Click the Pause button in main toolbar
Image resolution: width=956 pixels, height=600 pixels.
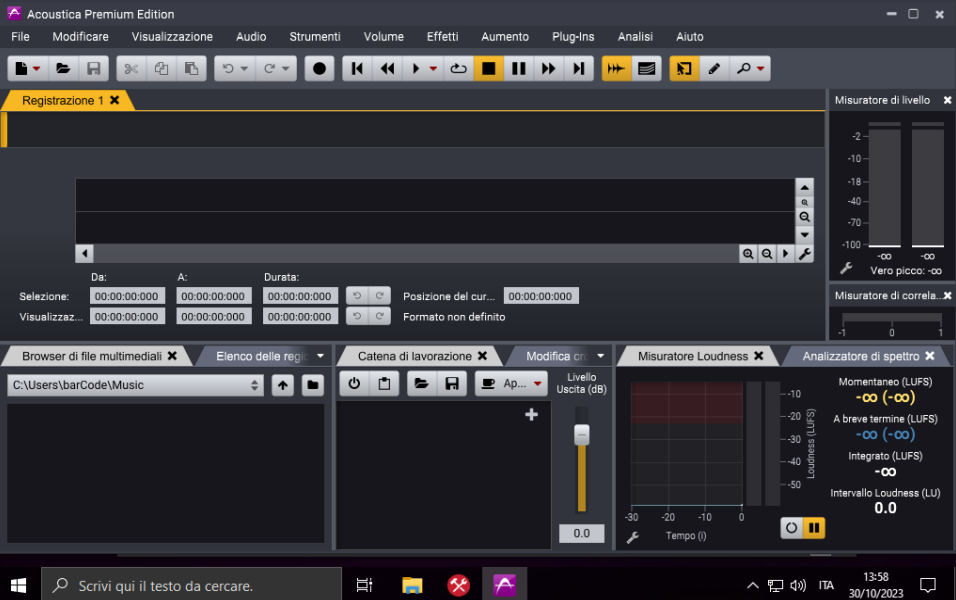coord(519,69)
